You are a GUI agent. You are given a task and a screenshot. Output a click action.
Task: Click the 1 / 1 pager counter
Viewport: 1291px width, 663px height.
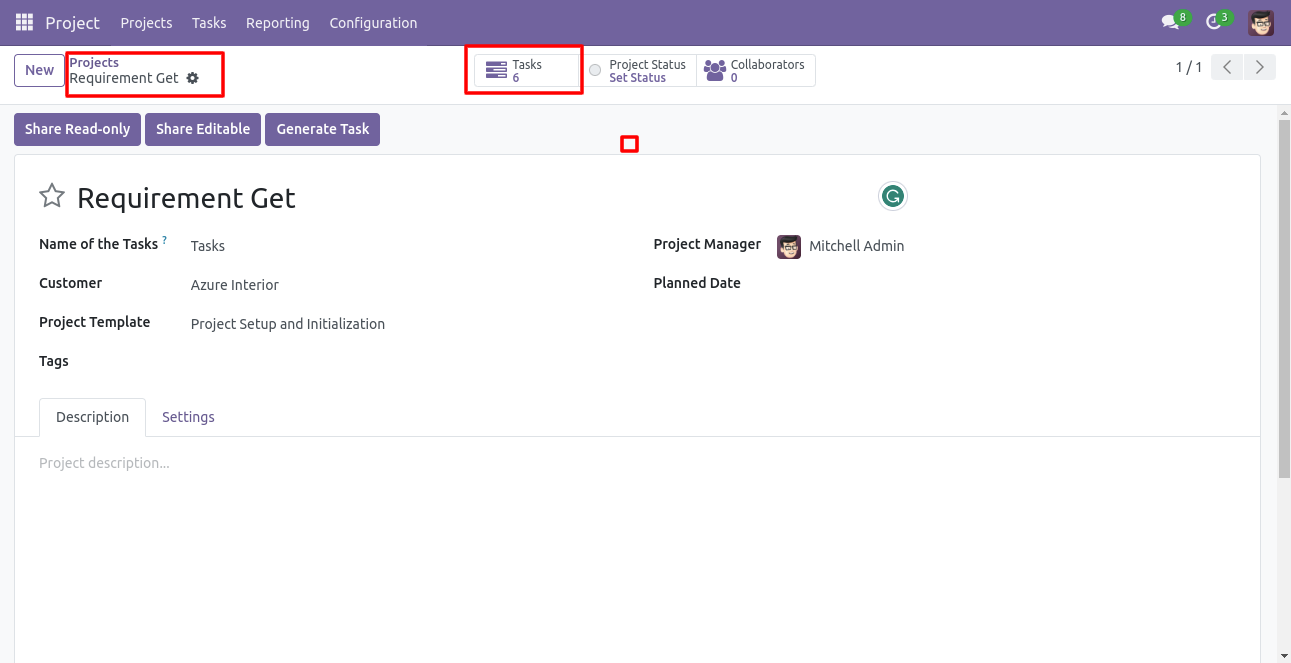click(x=1188, y=67)
